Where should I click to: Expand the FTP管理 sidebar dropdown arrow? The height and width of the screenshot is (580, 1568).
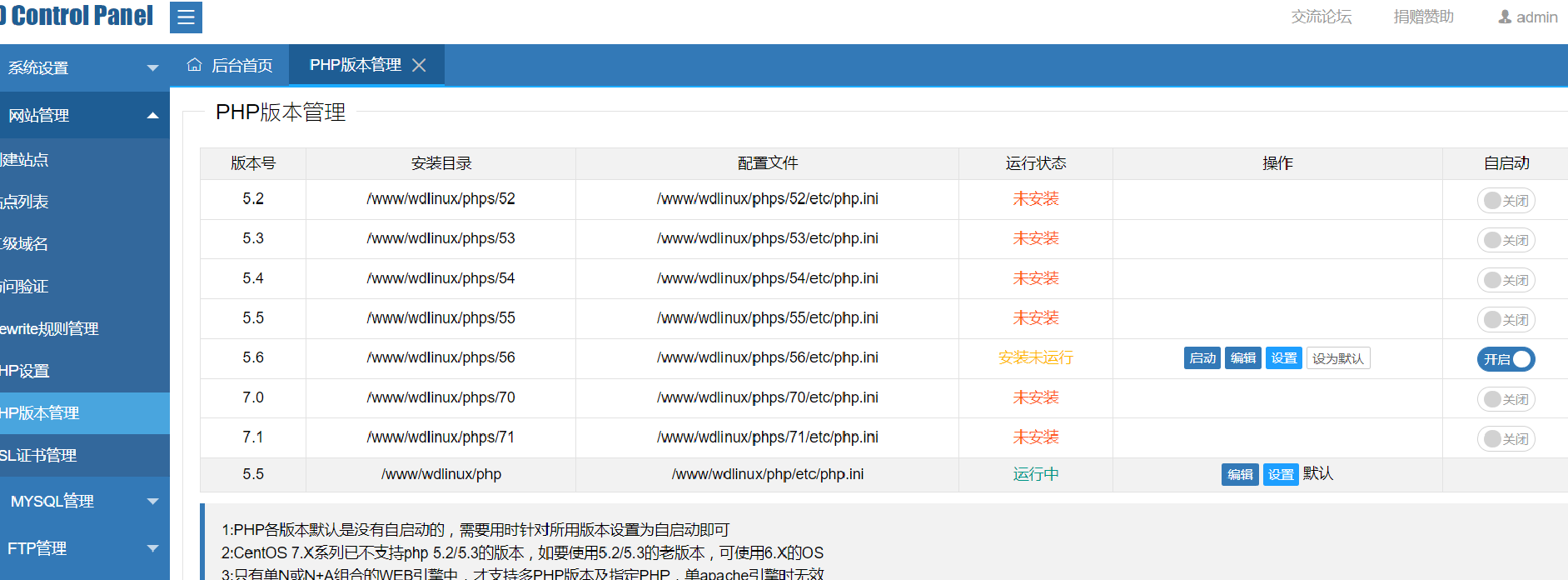(x=152, y=548)
